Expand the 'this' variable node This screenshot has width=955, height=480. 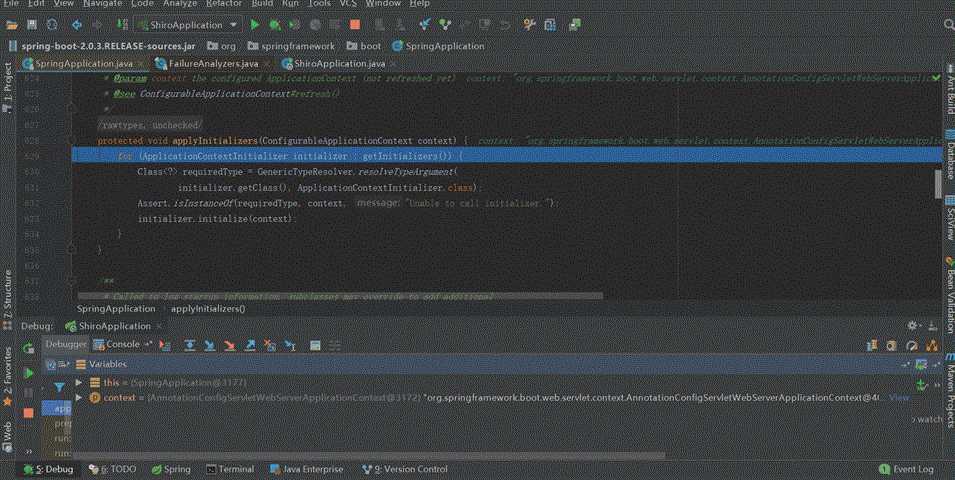(79, 383)
